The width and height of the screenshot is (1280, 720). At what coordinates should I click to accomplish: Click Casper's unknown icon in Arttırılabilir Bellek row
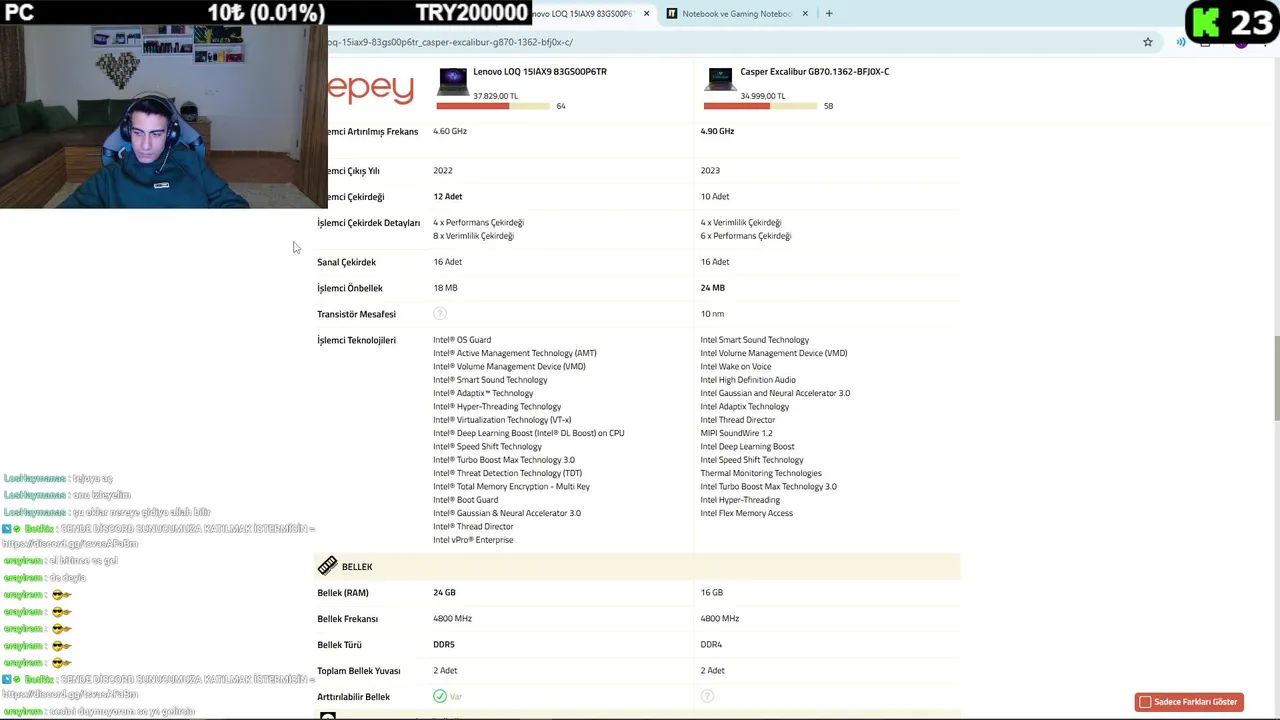(x=707, y=696)
